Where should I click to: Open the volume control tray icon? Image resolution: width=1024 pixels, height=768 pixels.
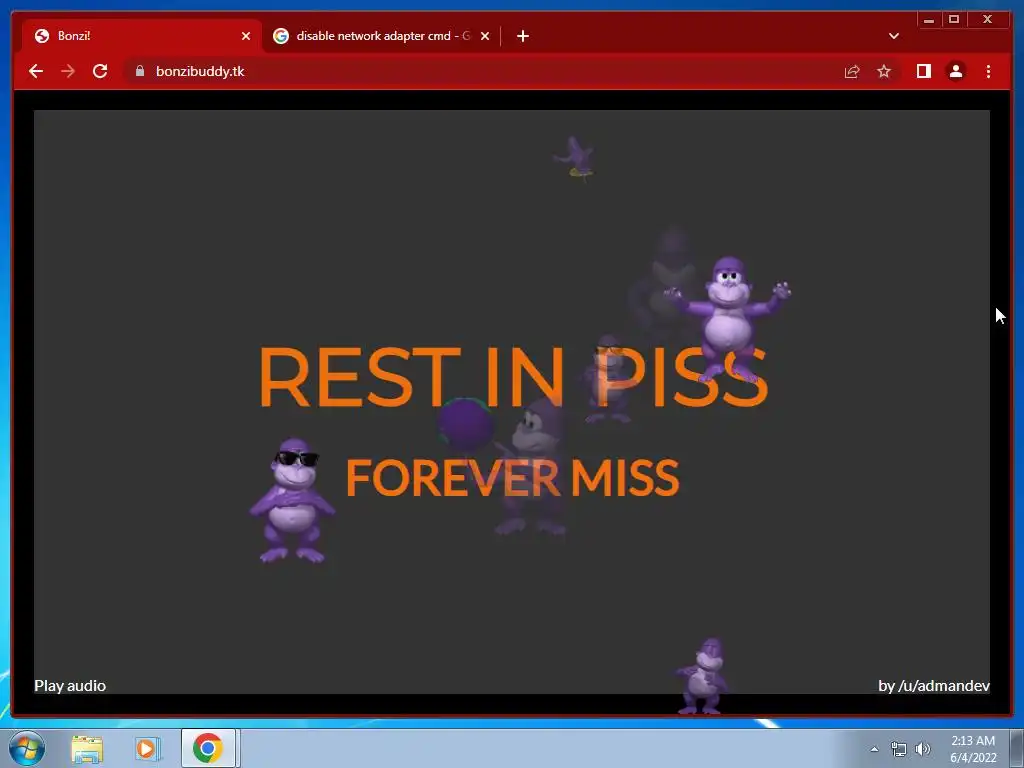(923, 749)
